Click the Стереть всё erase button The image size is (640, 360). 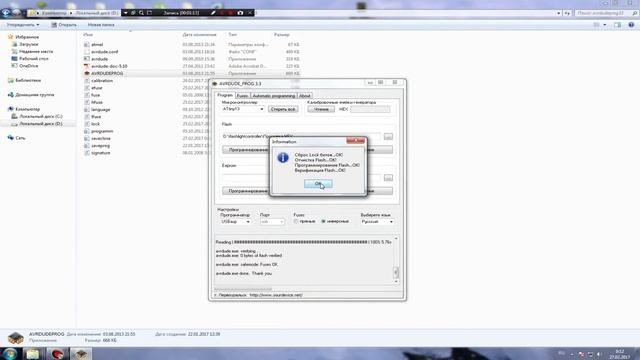(x=283, y=109)
